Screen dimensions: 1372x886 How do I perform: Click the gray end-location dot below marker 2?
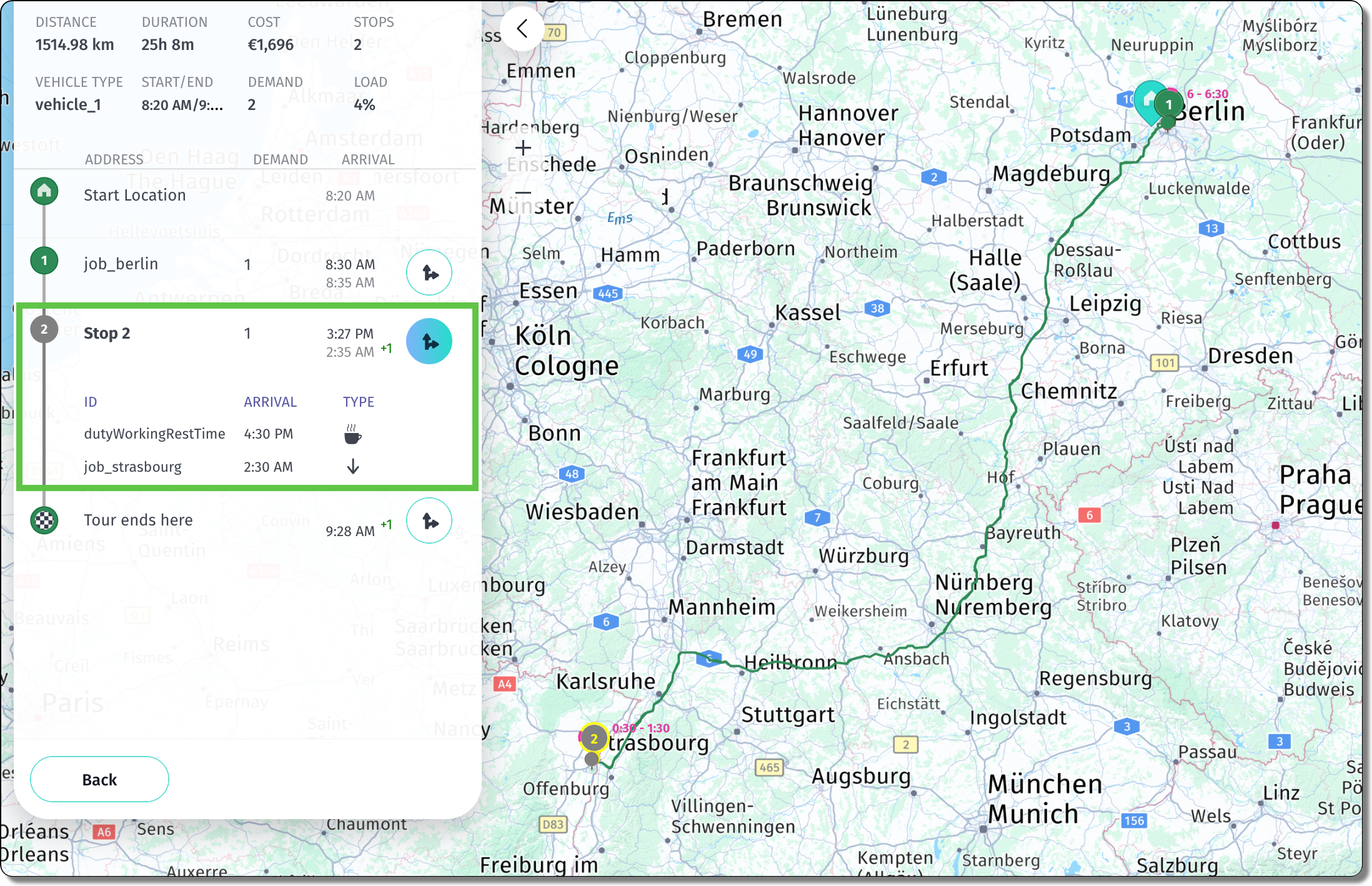[x=591, y=759]
